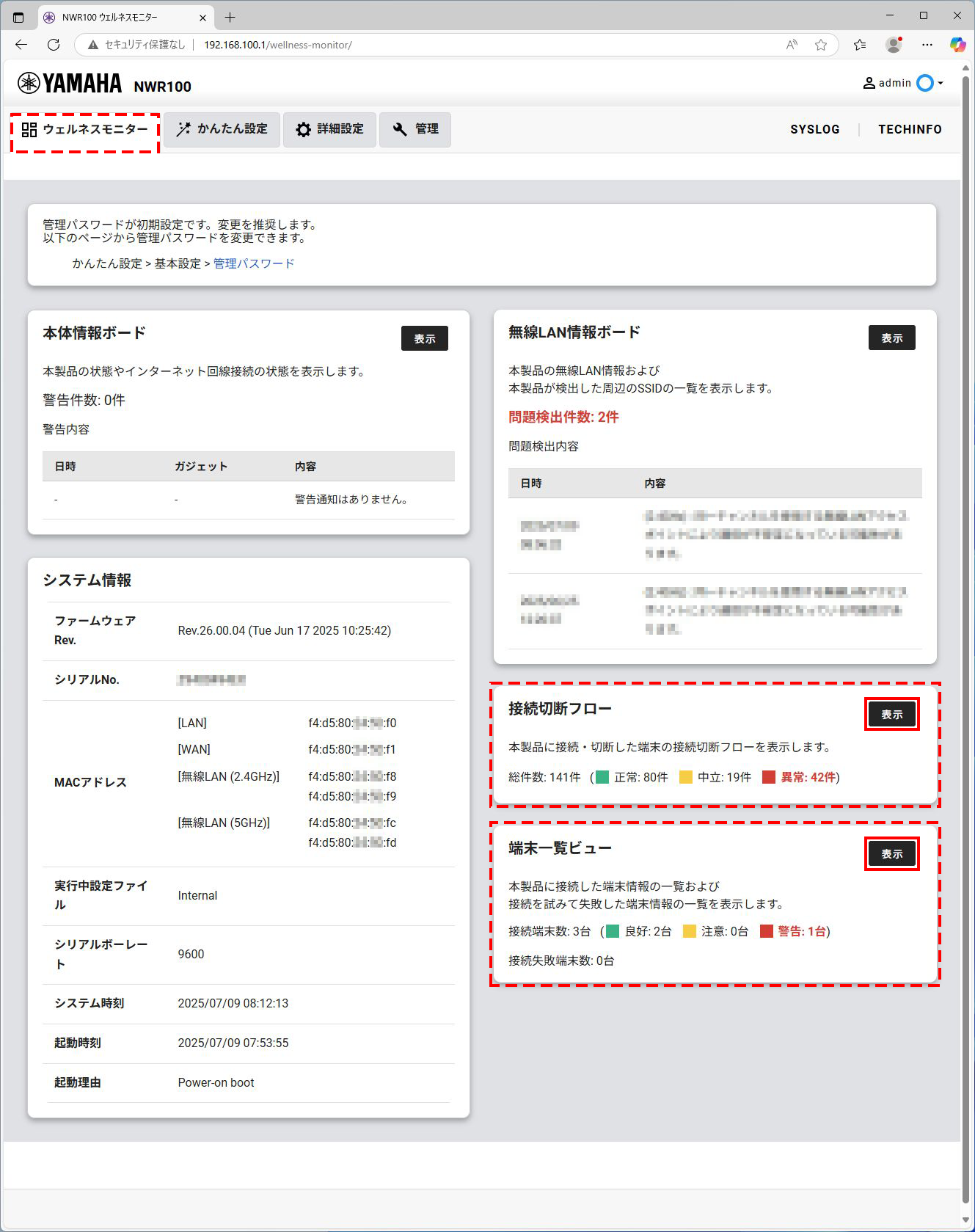Click the browser profile avatar icon
Image resolution: width=975 pixels, height=1232 pixels.
894,45
